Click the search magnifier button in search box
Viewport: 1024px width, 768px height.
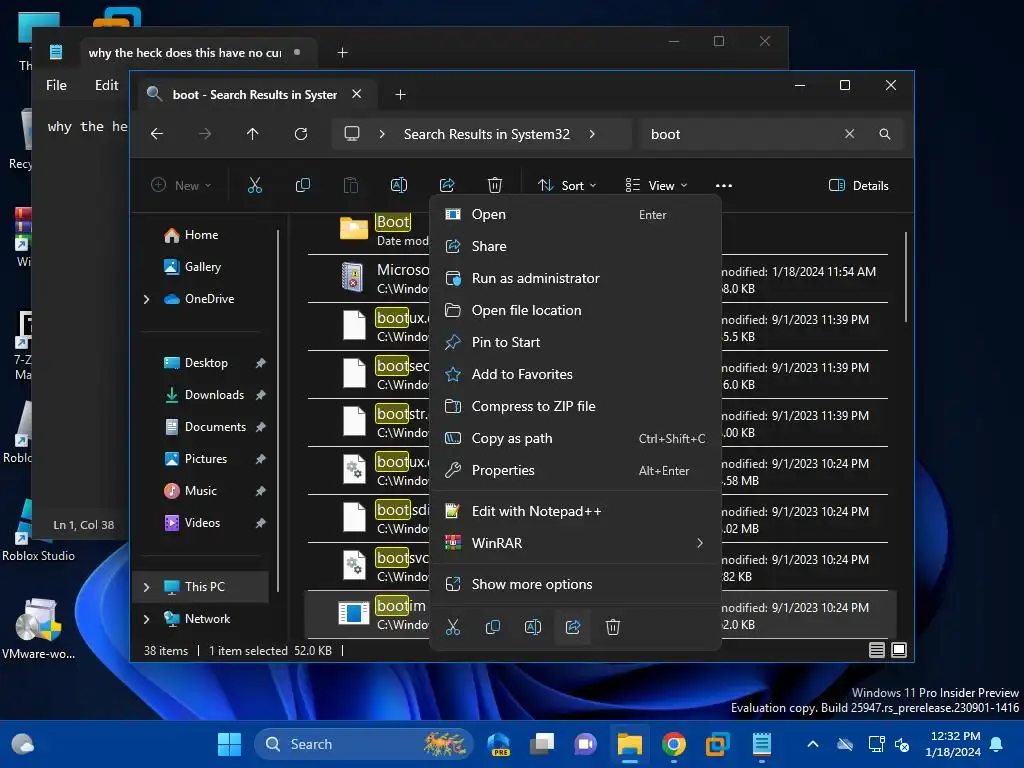coord(885,134)
